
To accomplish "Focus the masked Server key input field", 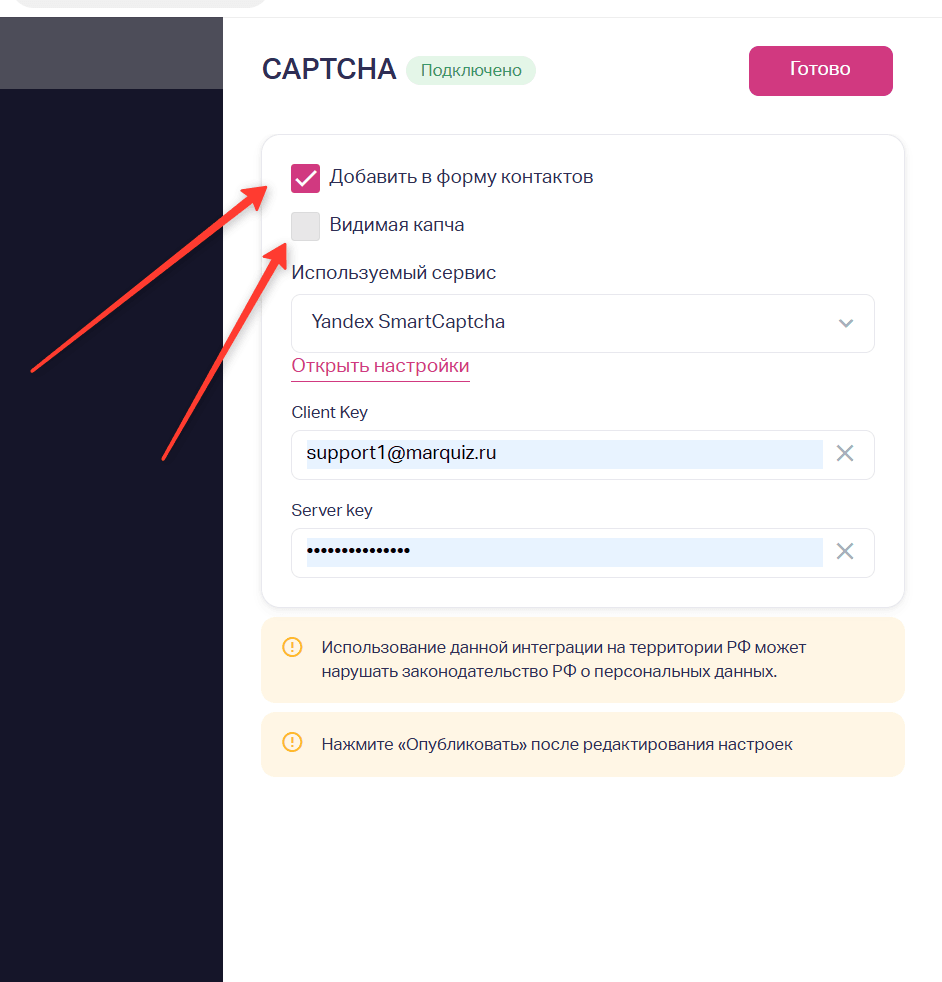I will (x=564, y=552).
